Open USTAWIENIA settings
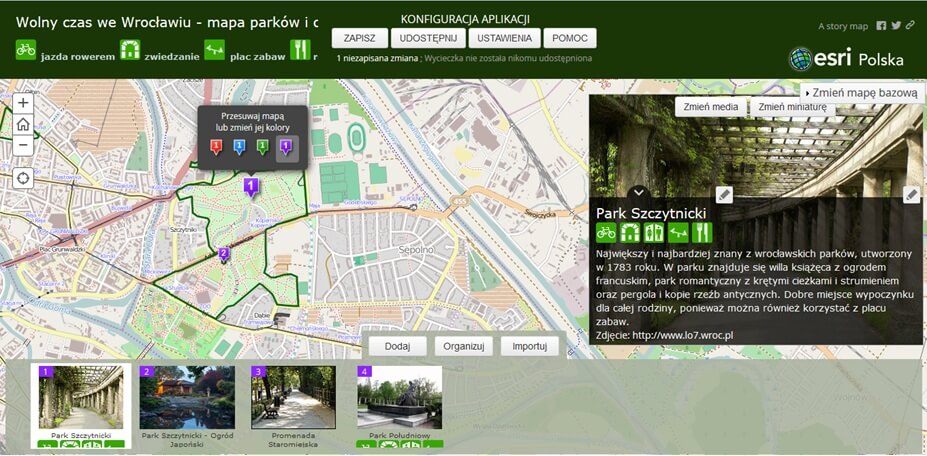The image size is (927, 456). (x=504, y=38)
